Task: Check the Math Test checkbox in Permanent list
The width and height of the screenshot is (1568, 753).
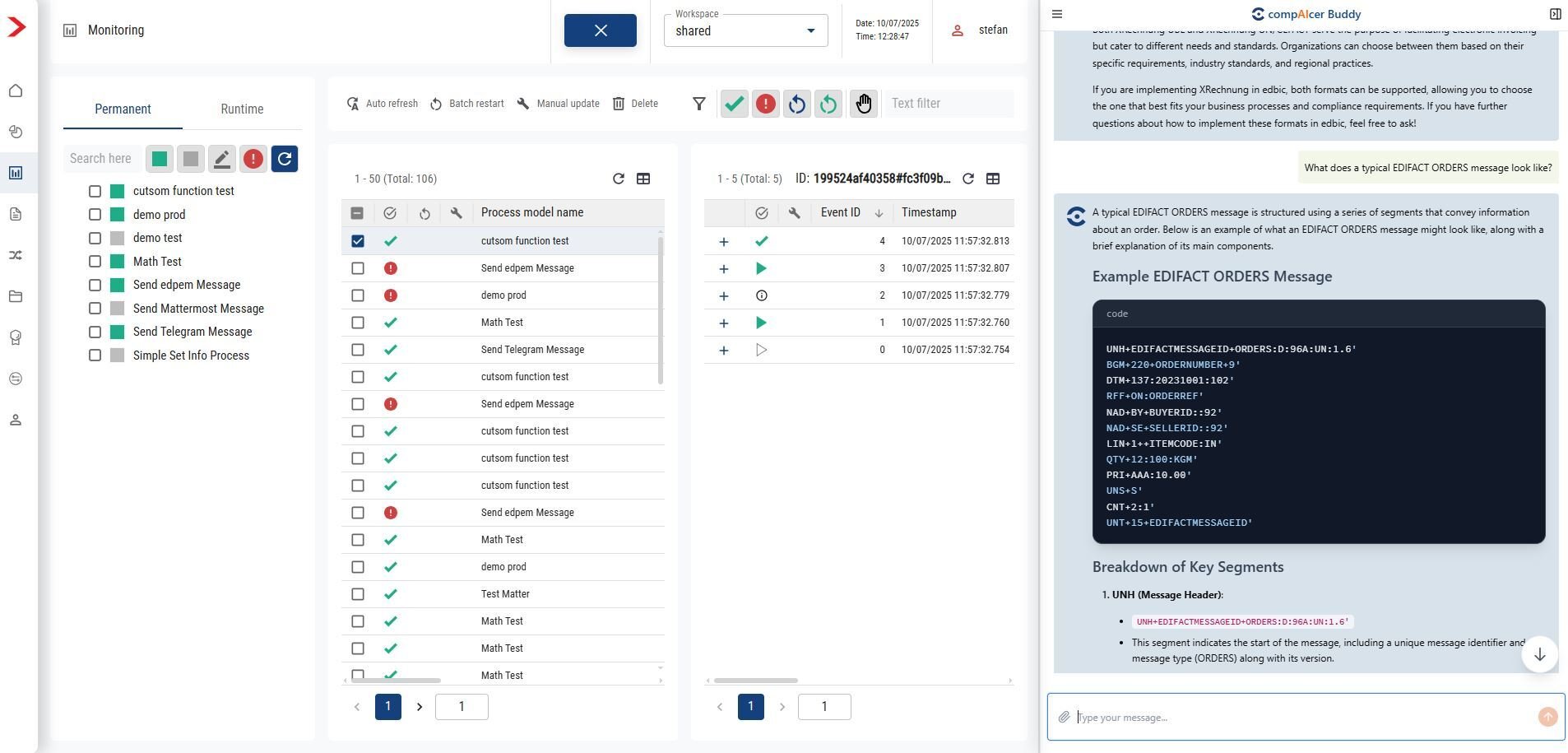Action: pyautogui.click(x=95, y=262)
